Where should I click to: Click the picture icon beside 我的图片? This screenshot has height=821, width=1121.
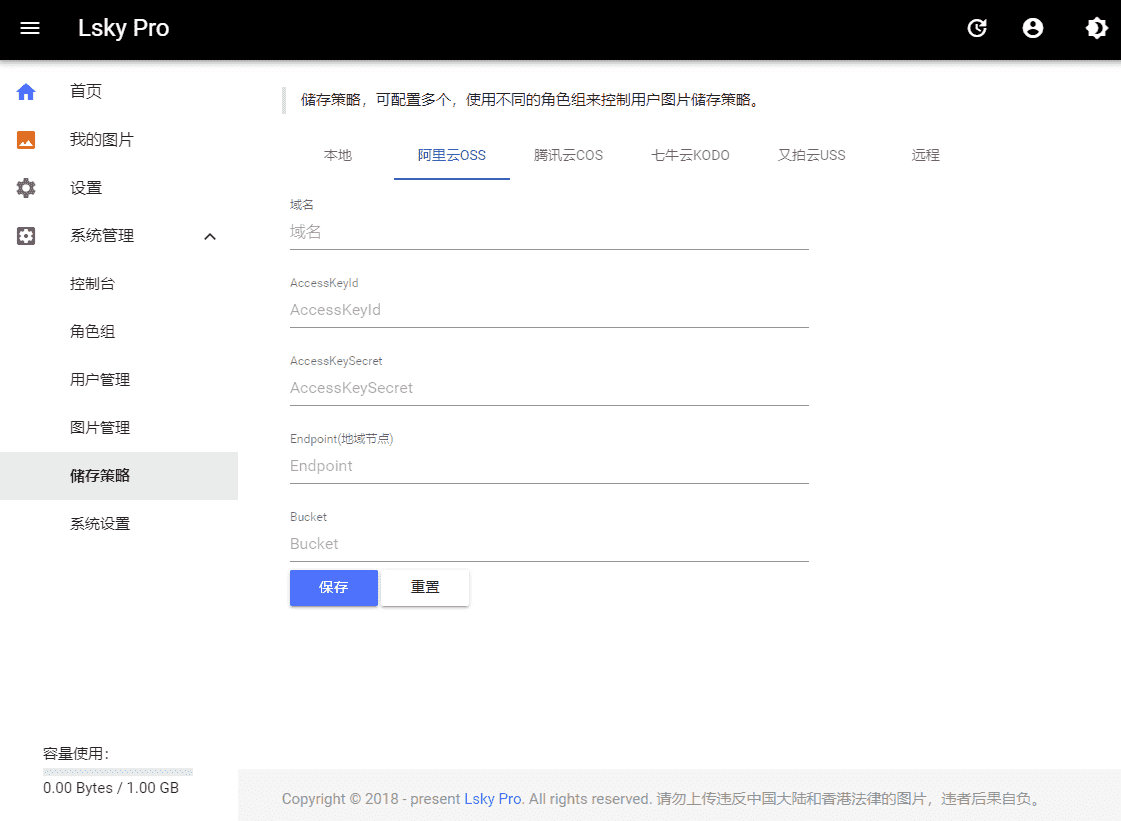point(25,139)
